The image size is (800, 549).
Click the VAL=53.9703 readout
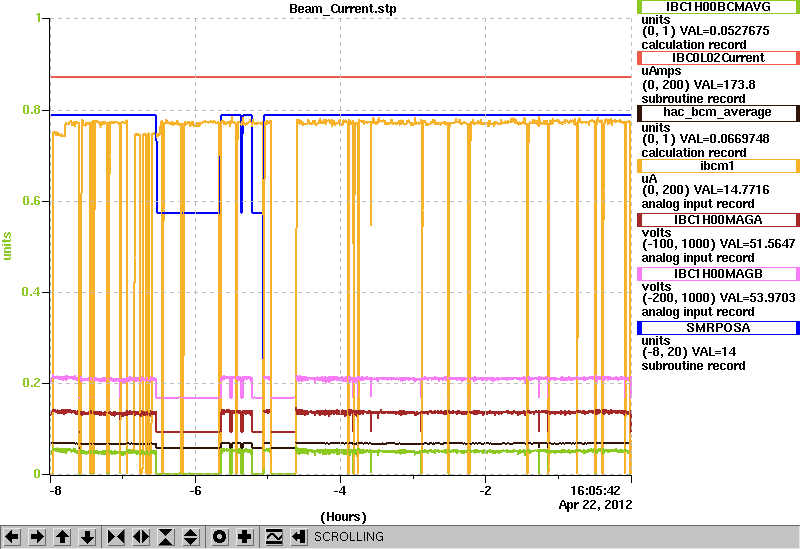coord(757,297)
